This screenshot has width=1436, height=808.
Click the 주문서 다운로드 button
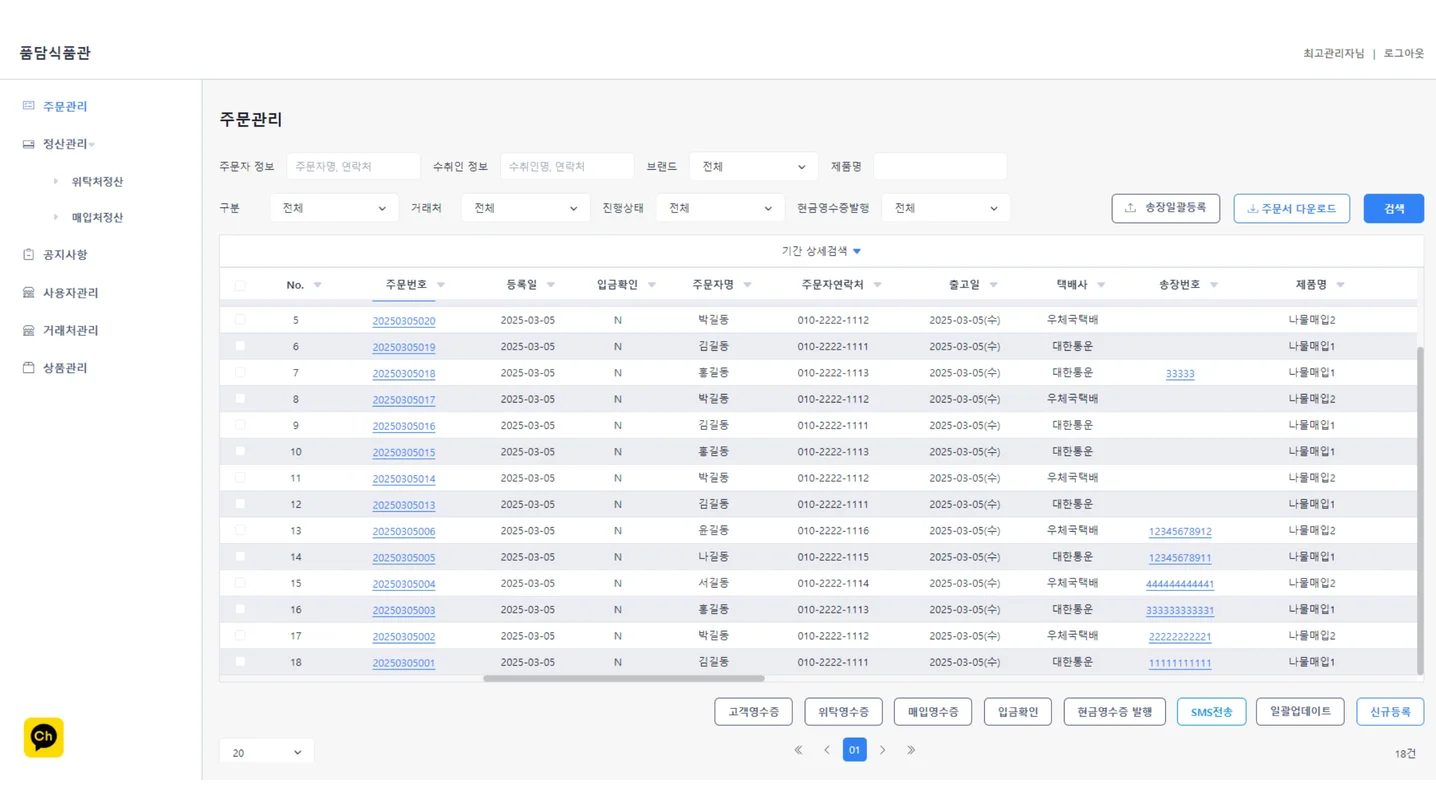tap(1291, 208)
